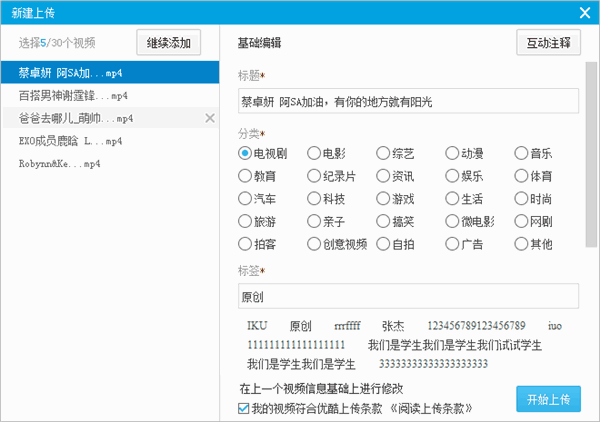Remove 爸爸去哪儿 video with its X icon
Image resolution: width=600 pixels, height=422 pixels.
210,118
